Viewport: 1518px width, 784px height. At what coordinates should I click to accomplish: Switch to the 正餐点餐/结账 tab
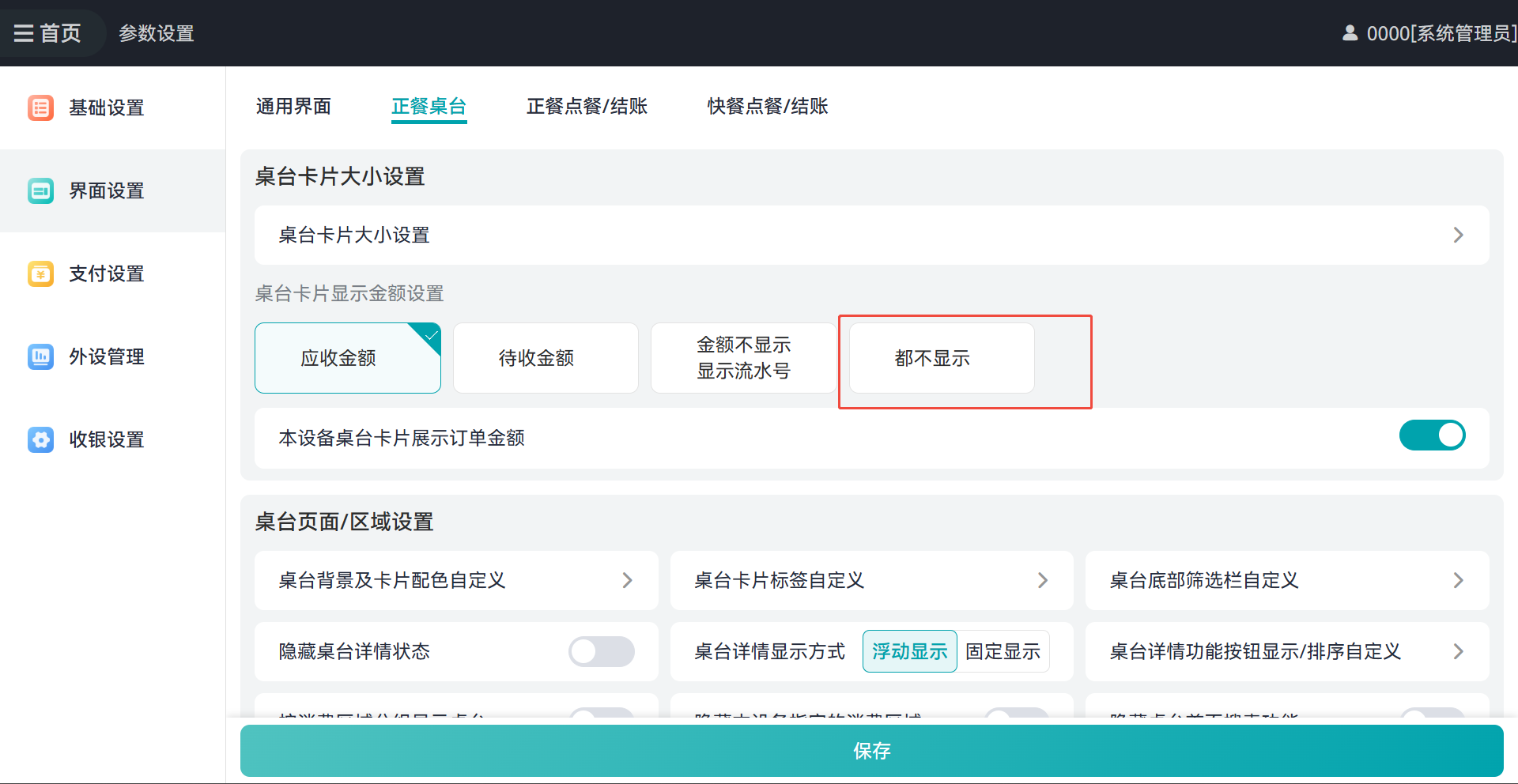pos(587,106)
